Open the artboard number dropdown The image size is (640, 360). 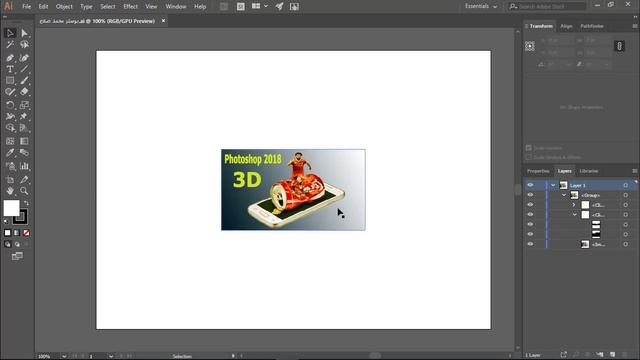pyautogui.click(x=111, y=356)
